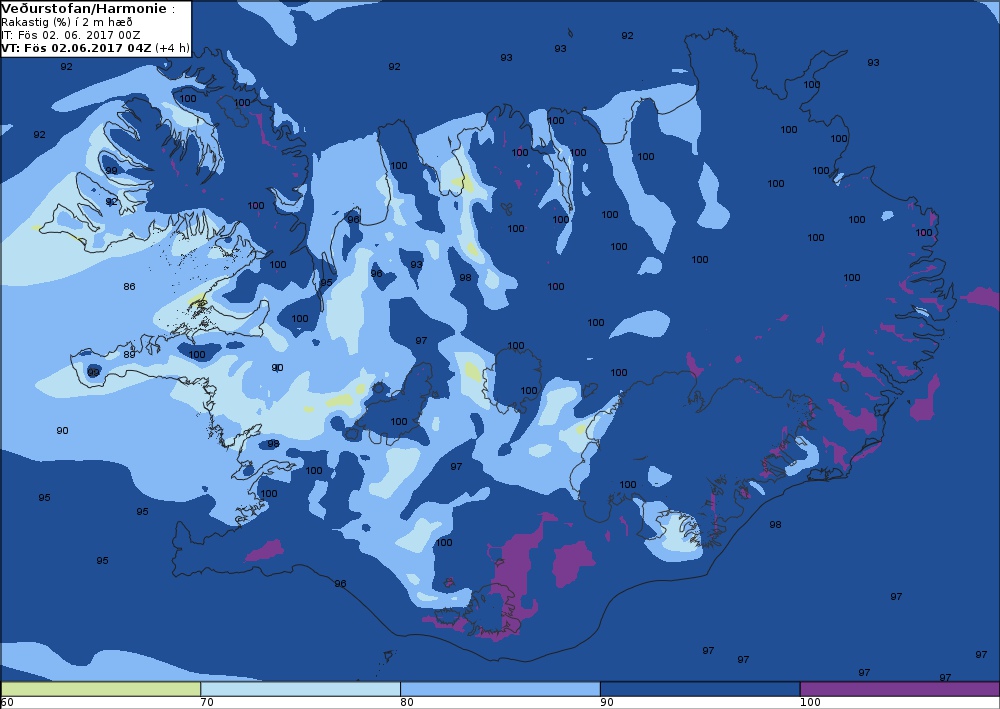Click the "VT: Fös 02.06.2017 04Z" valid time

[x=77, y=48]
